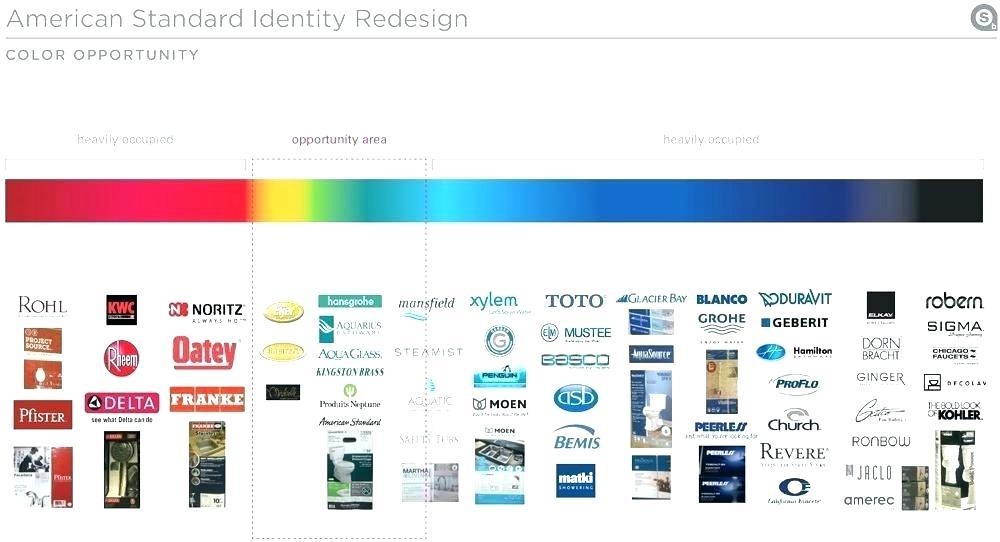Select the Grohe logo

(x=721, y=323)
